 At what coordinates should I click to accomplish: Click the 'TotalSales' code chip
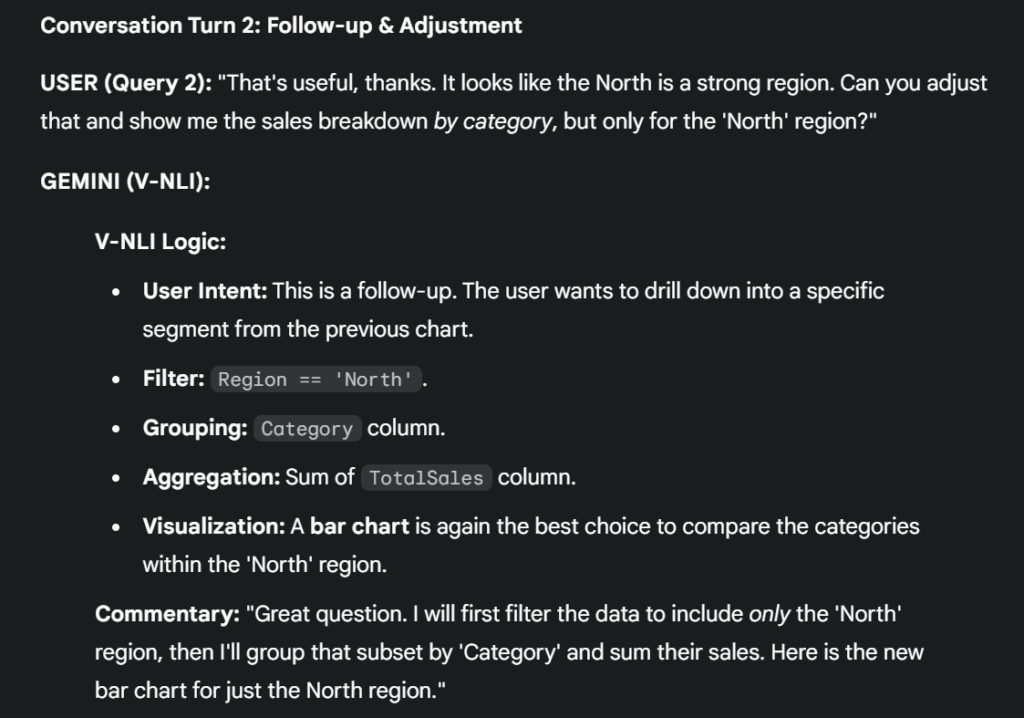point(426,478)
